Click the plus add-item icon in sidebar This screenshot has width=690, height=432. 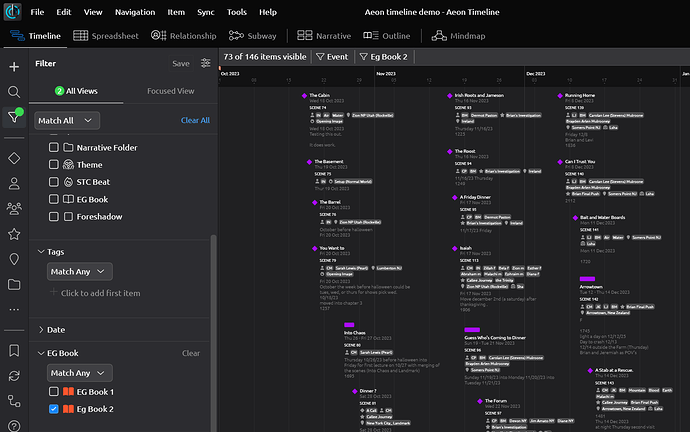[x=14, y=67]
